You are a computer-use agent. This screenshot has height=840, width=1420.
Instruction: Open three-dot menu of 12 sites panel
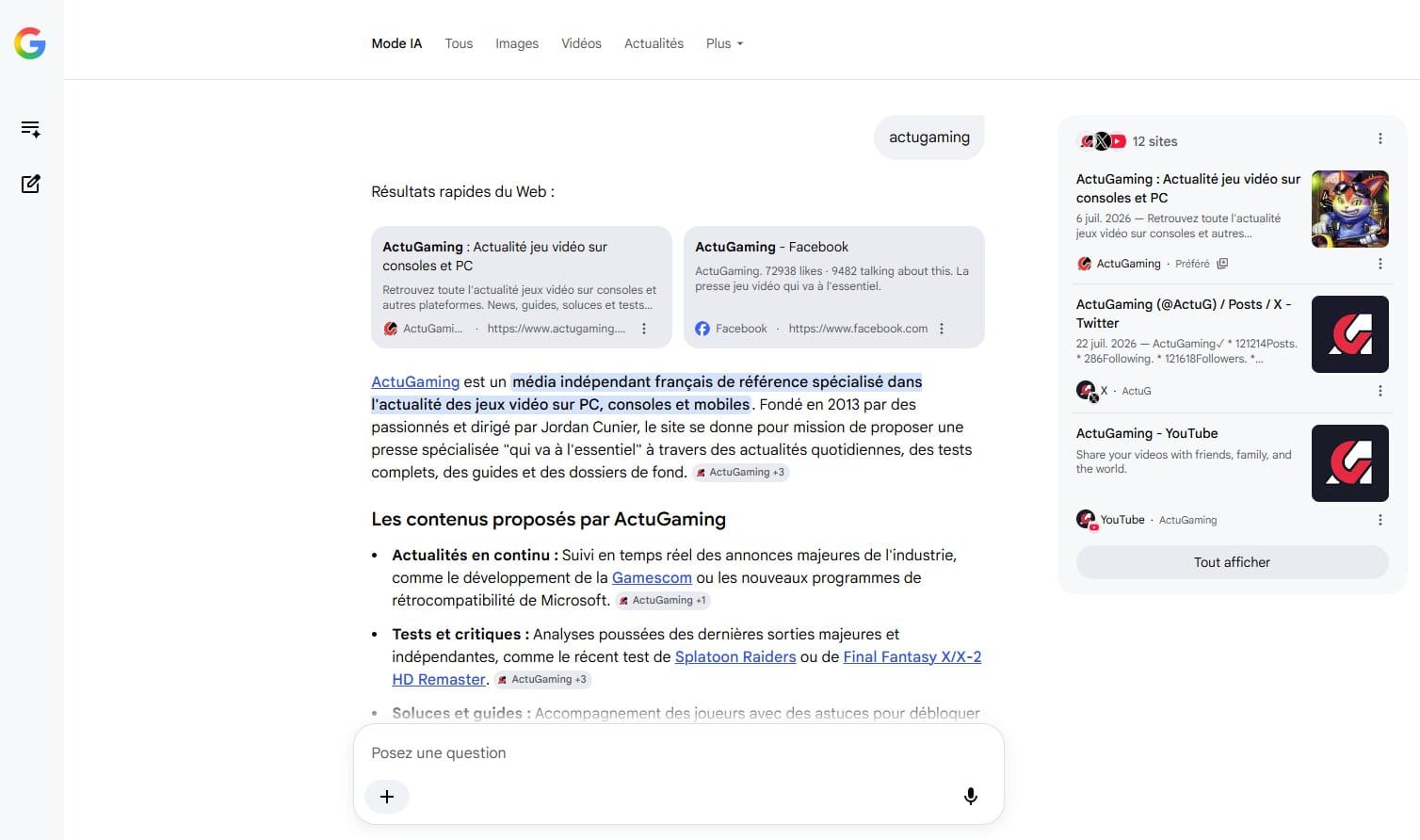pos(1380,139)
